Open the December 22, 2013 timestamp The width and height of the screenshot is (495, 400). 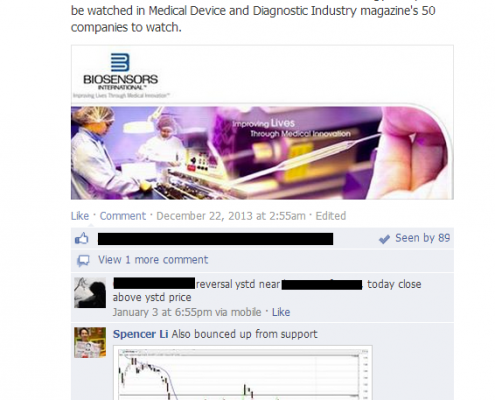pyautogui.click(x=231, y=216)
